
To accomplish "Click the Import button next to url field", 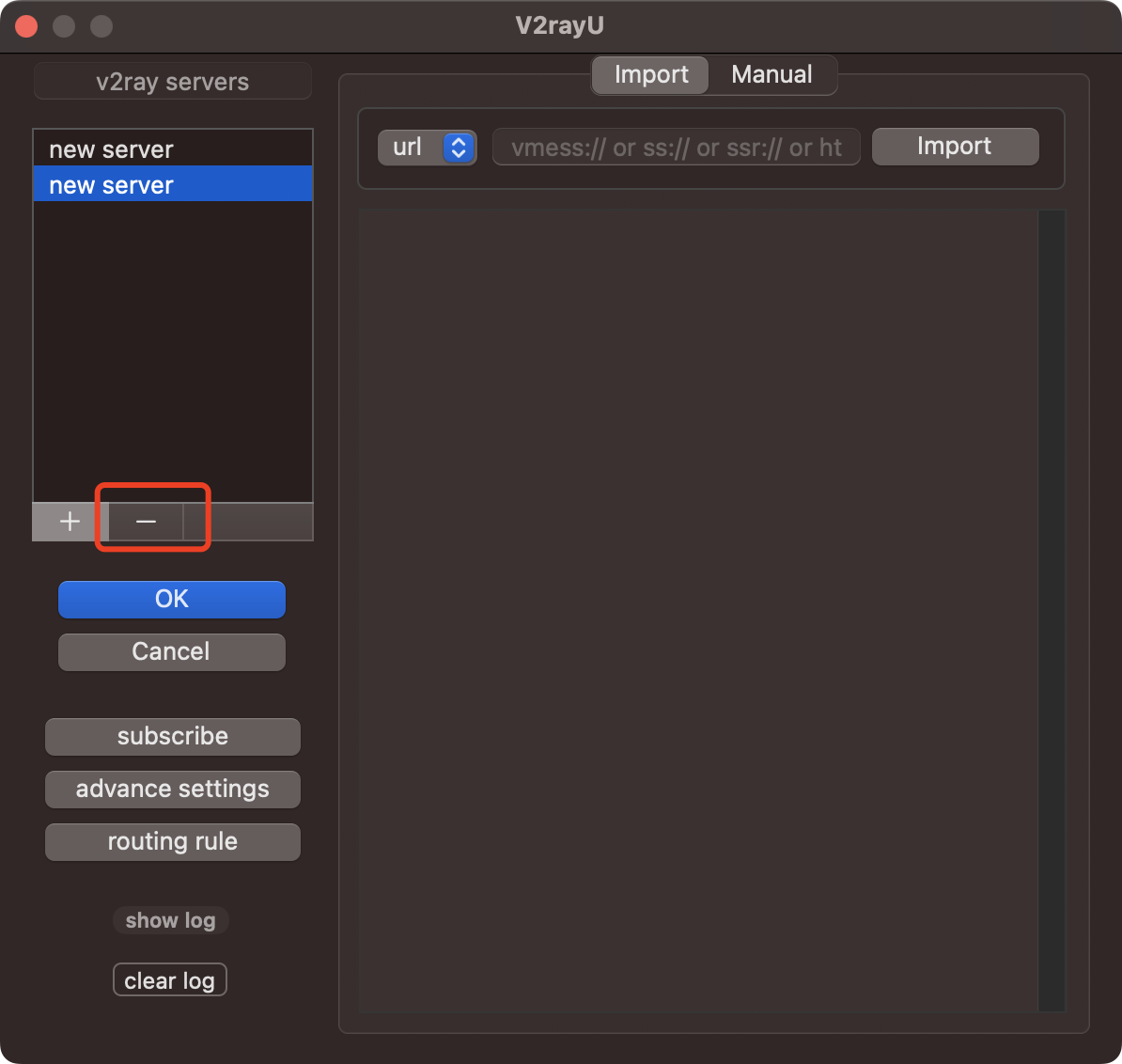I will (955, 147).
